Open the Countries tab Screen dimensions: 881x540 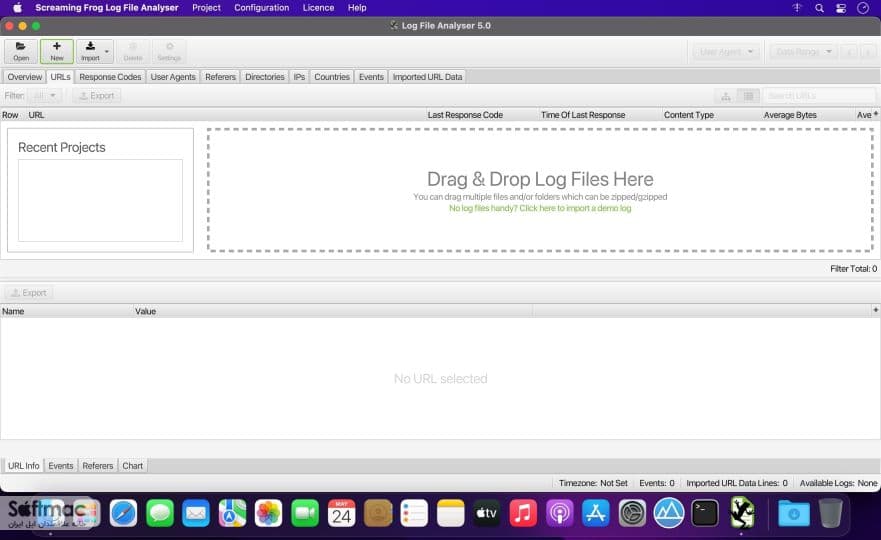(331, 77)
